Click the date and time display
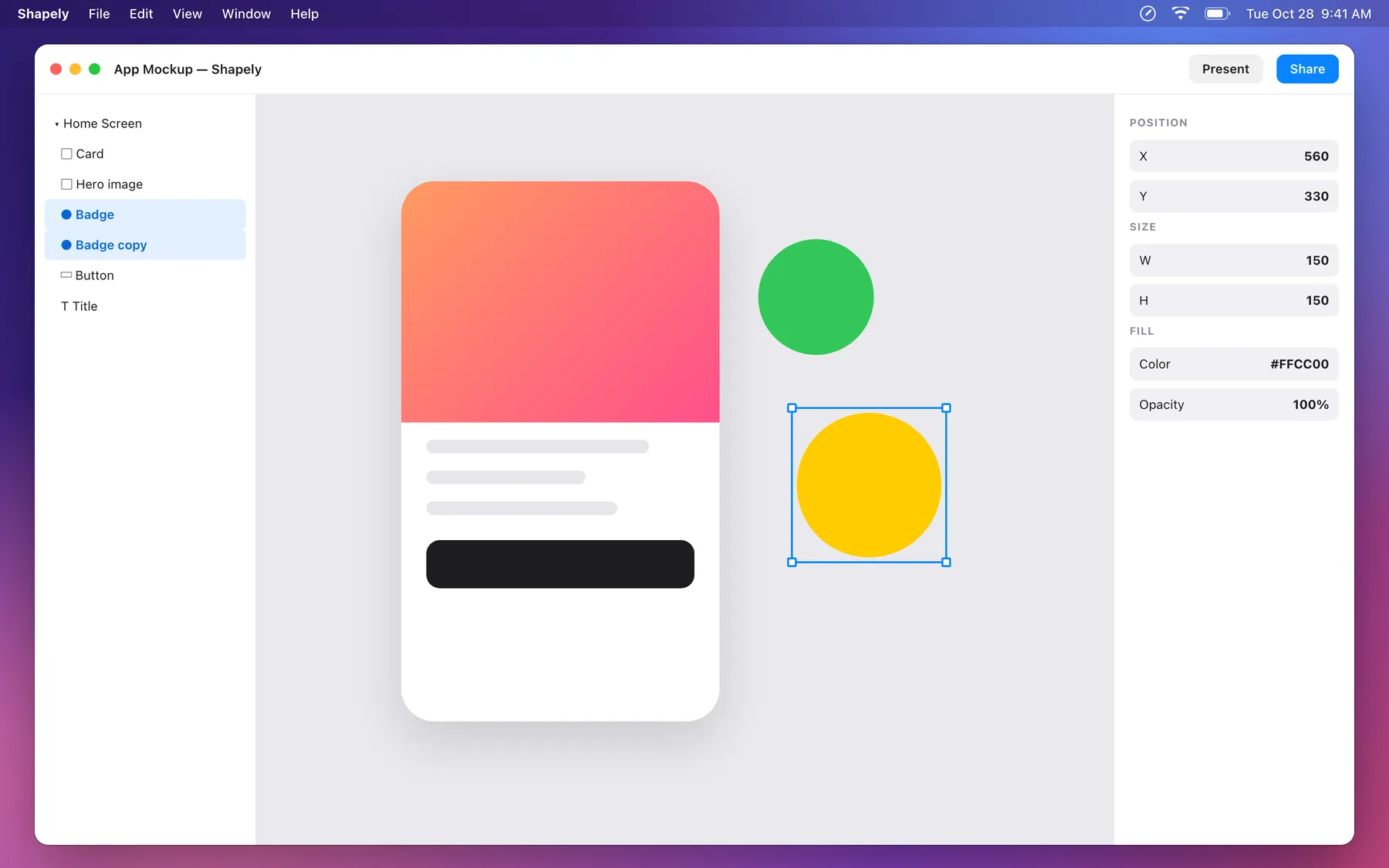This screenshot has height=868, width=1389. pyautogui.click(x=1309, y=14)
